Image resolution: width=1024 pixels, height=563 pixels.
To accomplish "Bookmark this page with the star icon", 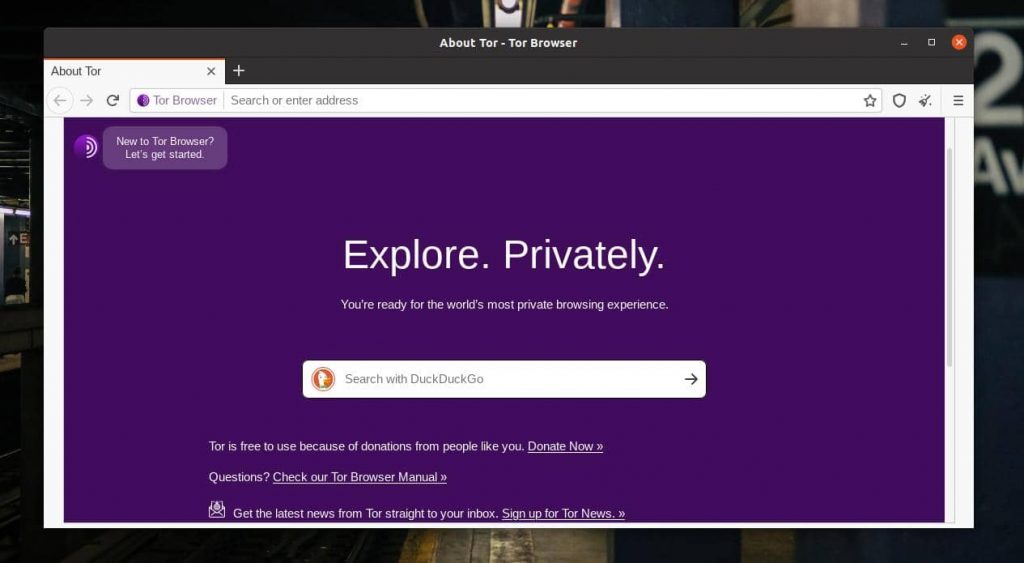I will click(x=870, y=101).
